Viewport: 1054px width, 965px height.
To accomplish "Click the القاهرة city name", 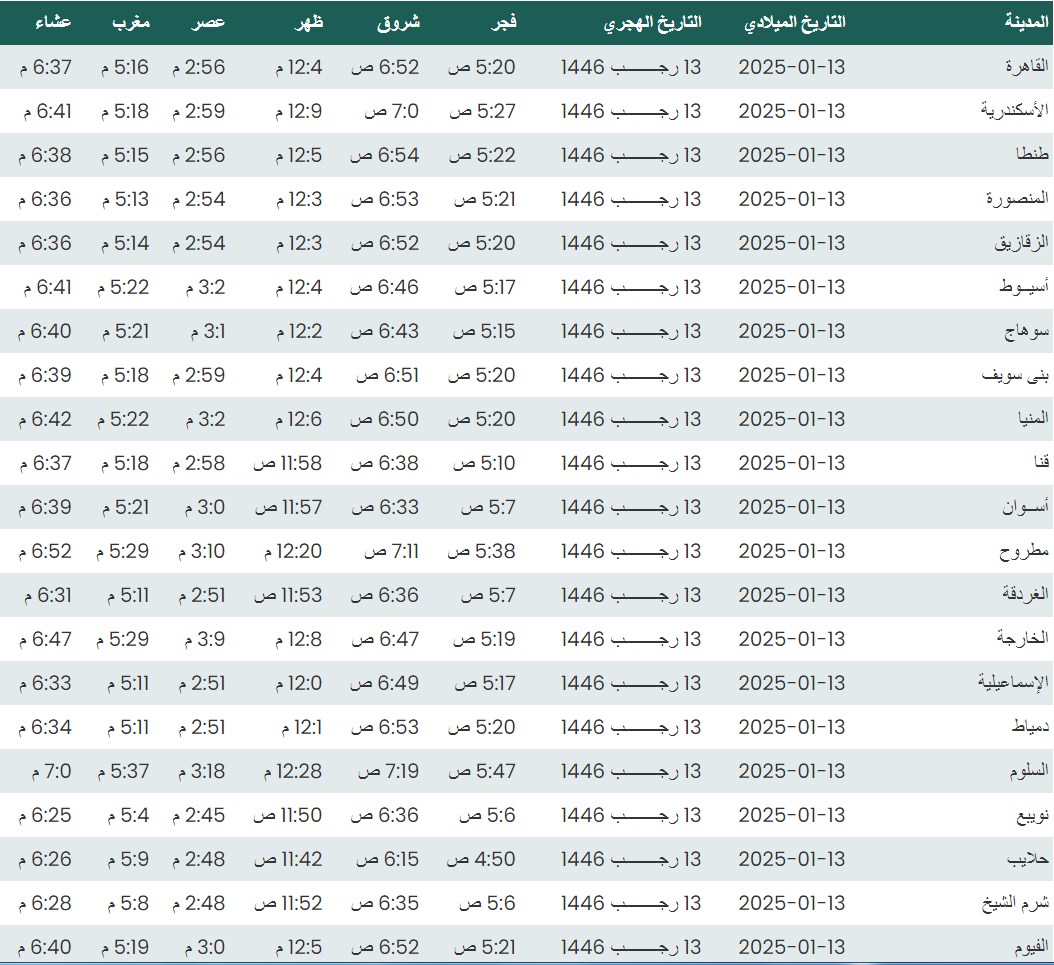I will (x=1025, y=67).
